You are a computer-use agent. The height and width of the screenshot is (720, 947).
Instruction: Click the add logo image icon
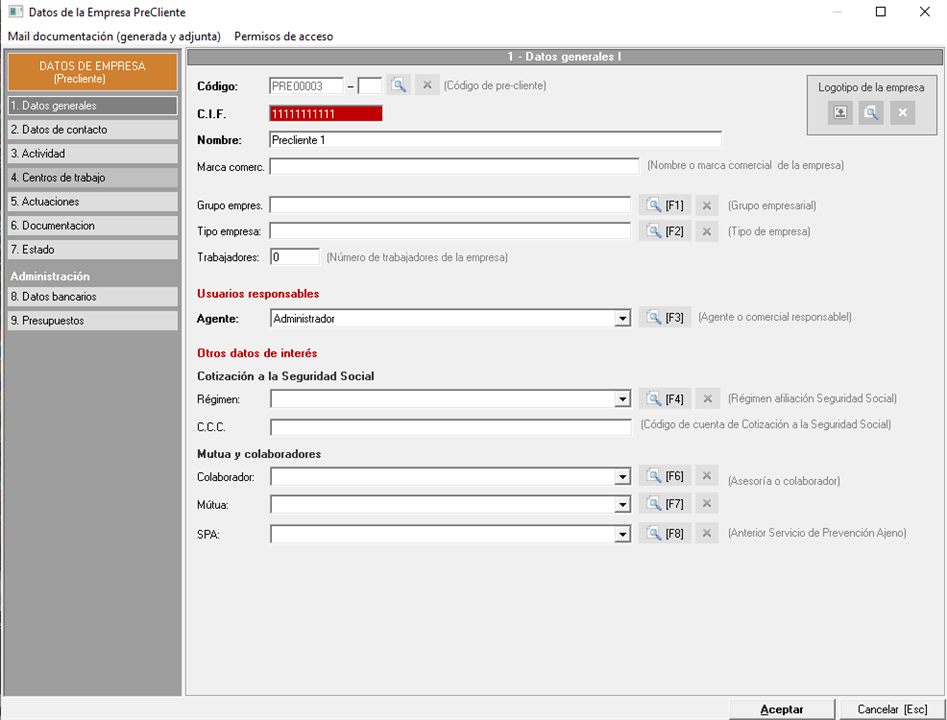coord(840,113)
